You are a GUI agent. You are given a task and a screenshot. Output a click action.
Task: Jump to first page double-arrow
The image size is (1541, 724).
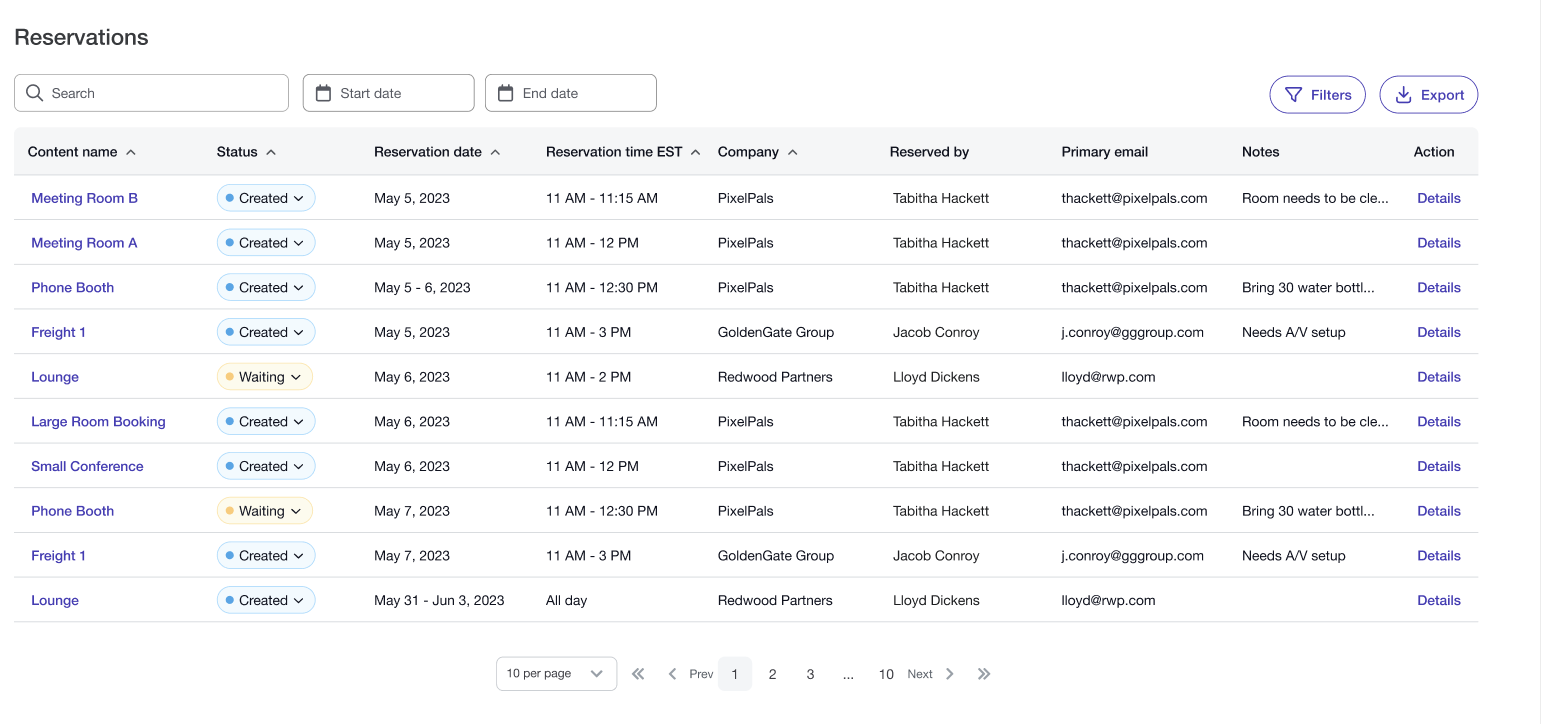tap(638, 674)
